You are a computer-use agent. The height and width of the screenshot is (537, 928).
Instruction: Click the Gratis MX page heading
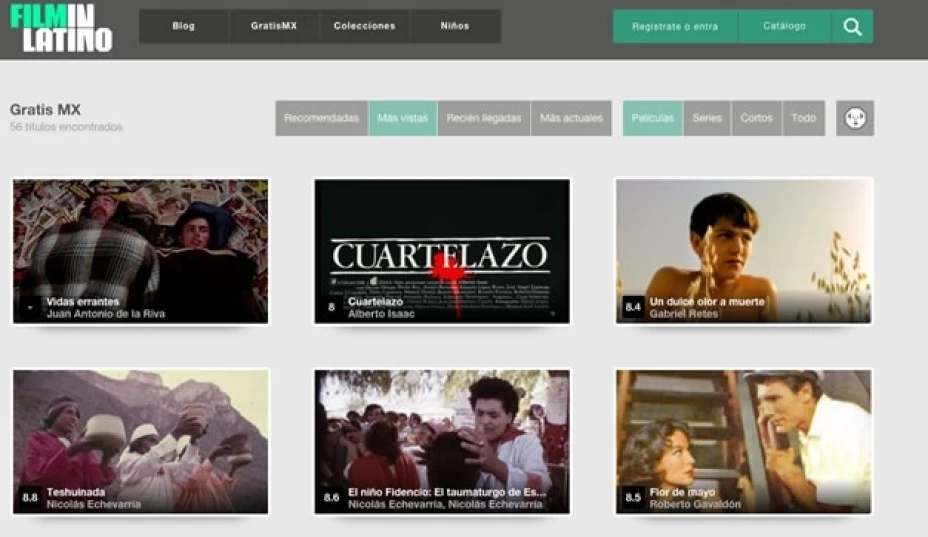tap(45, 110)
